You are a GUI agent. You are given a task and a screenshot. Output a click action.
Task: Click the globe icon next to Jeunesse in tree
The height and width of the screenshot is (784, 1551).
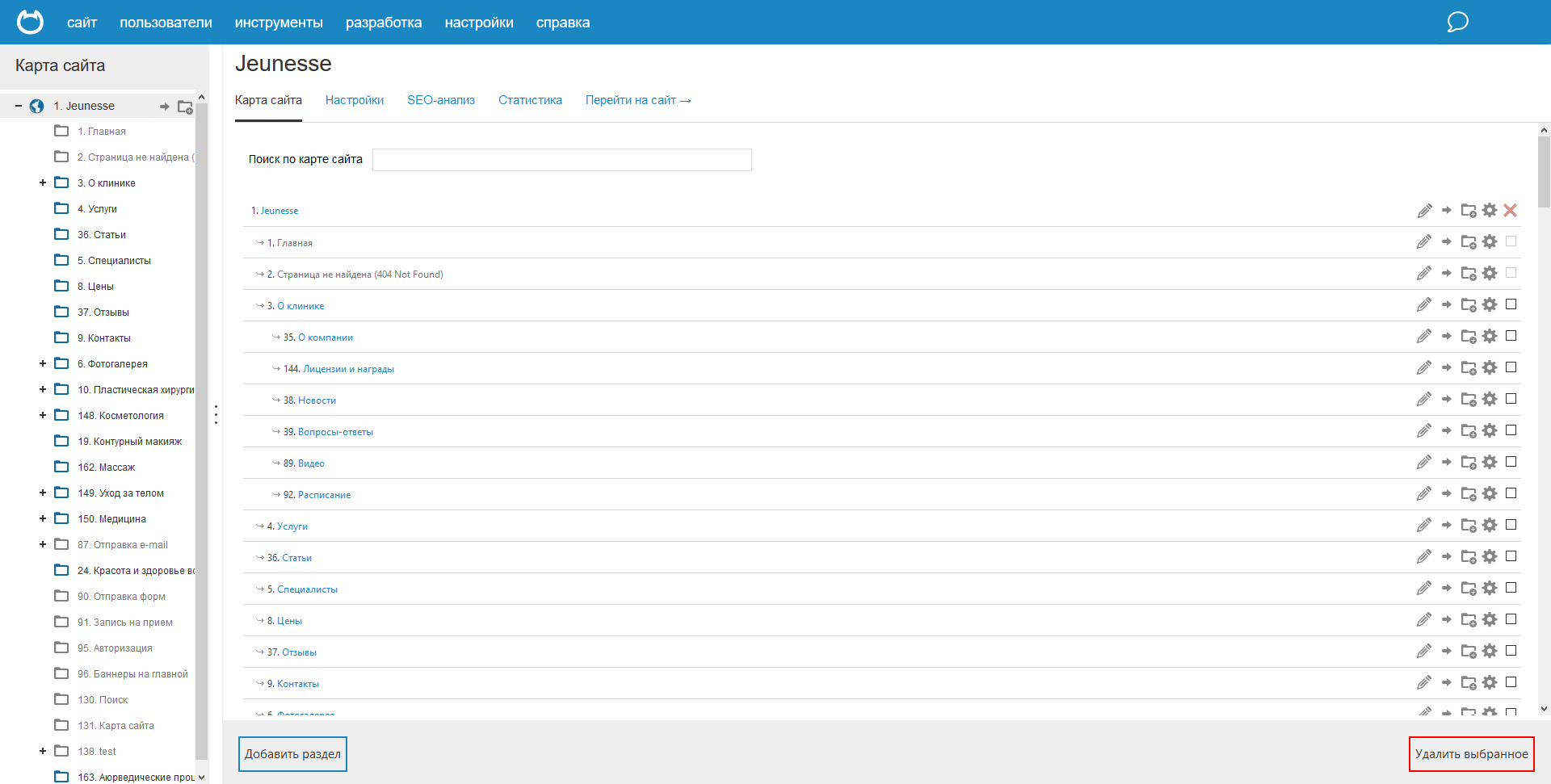(x=36, y=106)
